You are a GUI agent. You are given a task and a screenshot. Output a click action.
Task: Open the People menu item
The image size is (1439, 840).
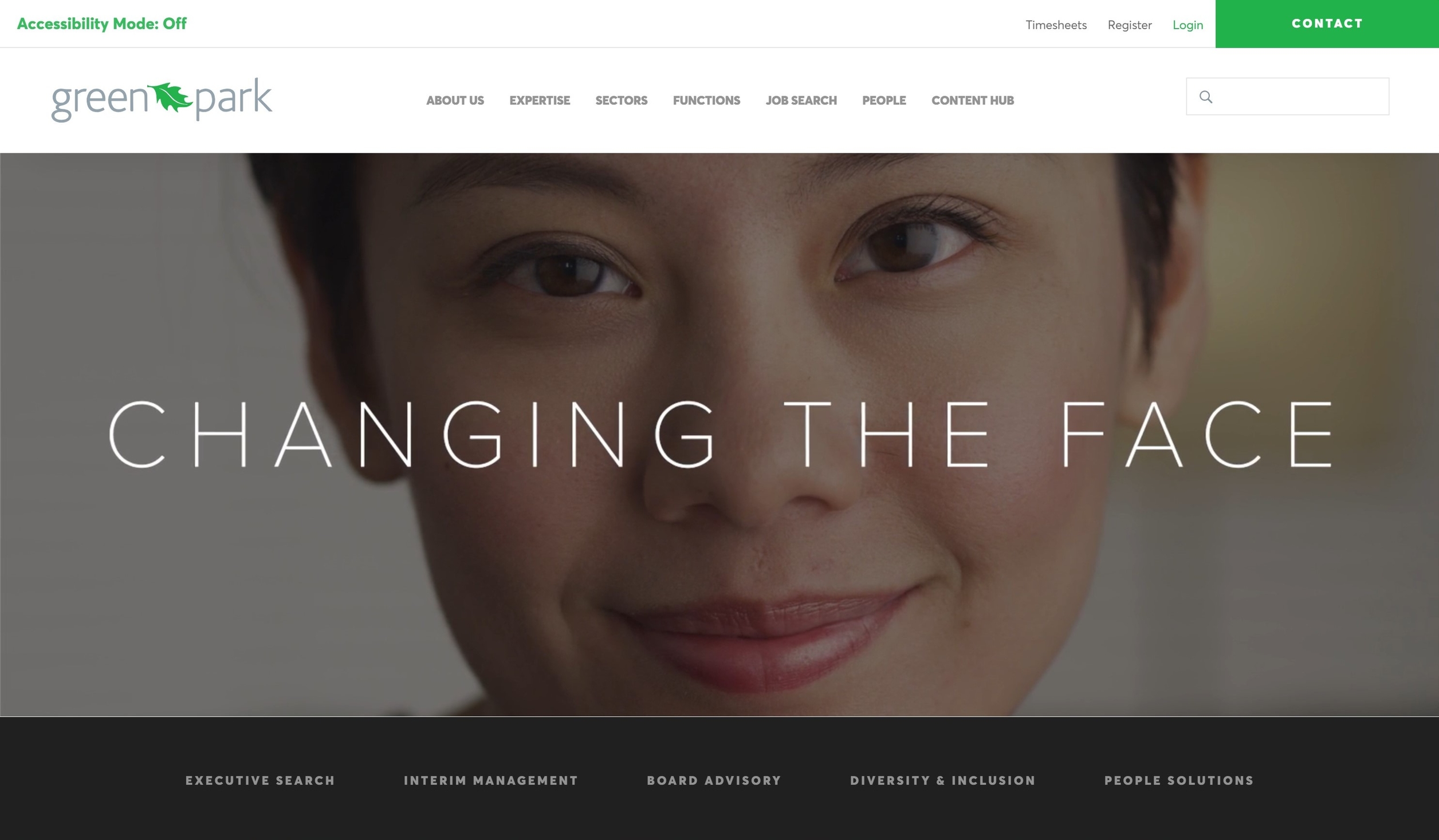point(884,100)
